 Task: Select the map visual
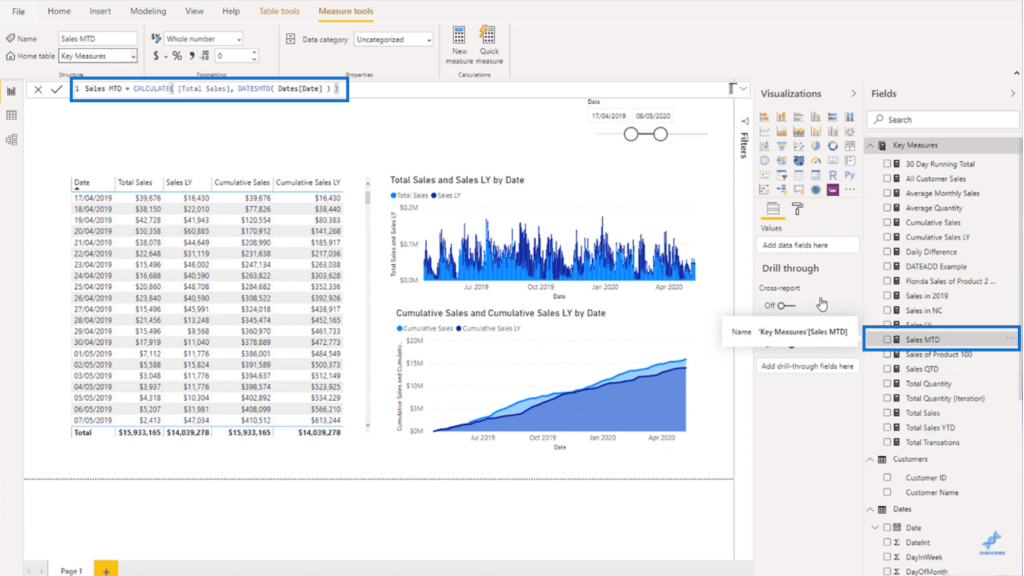tap(764, 161)
